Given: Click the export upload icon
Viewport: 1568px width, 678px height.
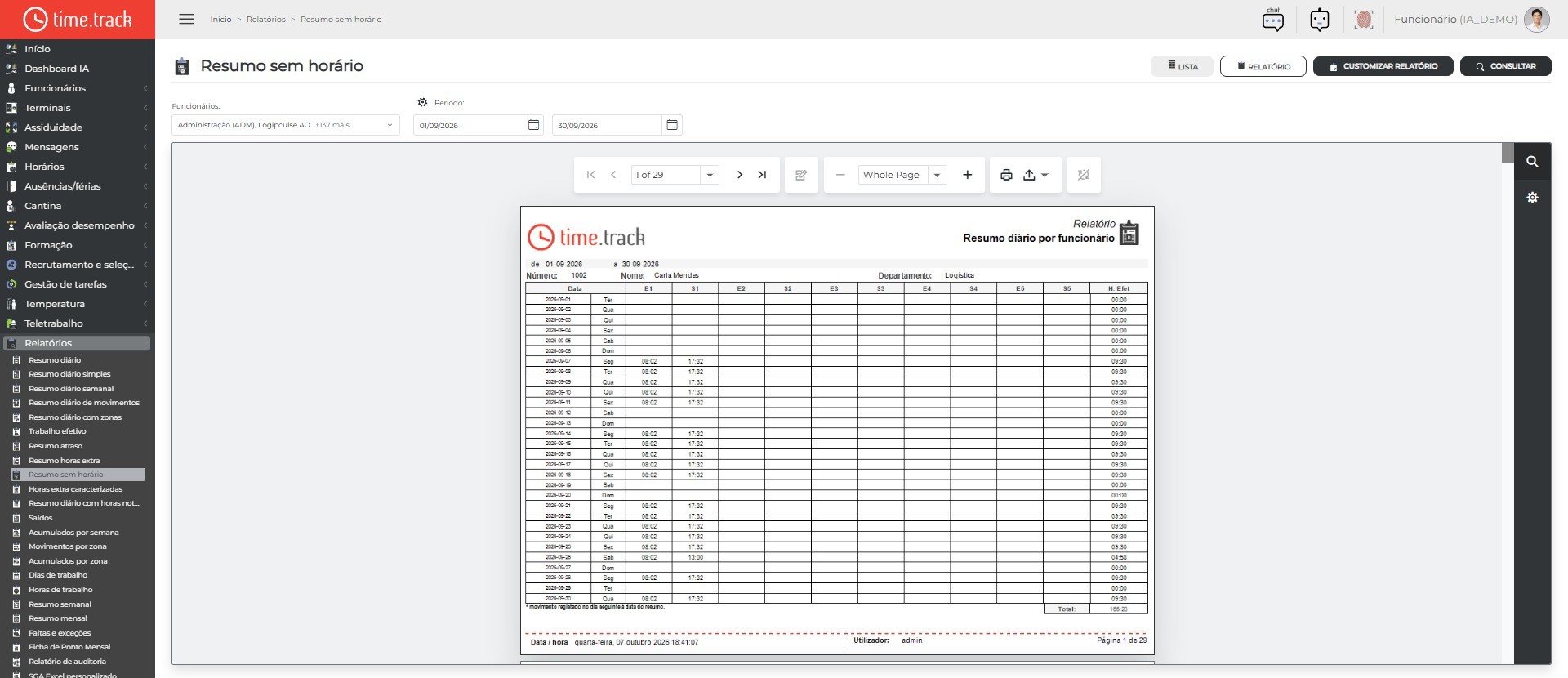Looking at the screenshot, I should (x=1029, y=175).
